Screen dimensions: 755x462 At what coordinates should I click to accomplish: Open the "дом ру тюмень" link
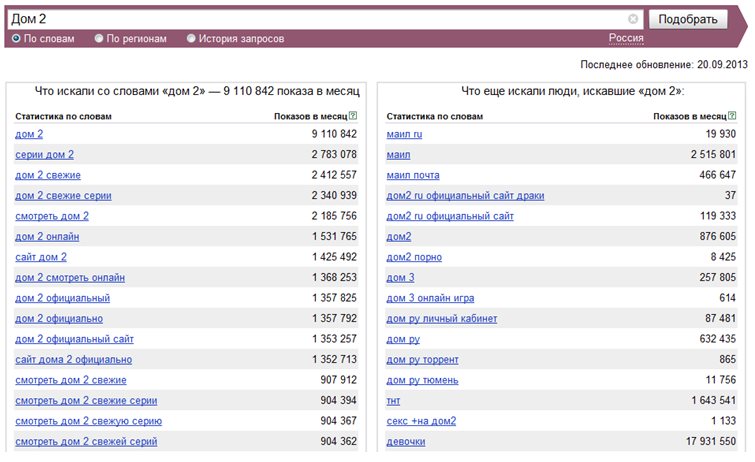(x=423, y=380)
